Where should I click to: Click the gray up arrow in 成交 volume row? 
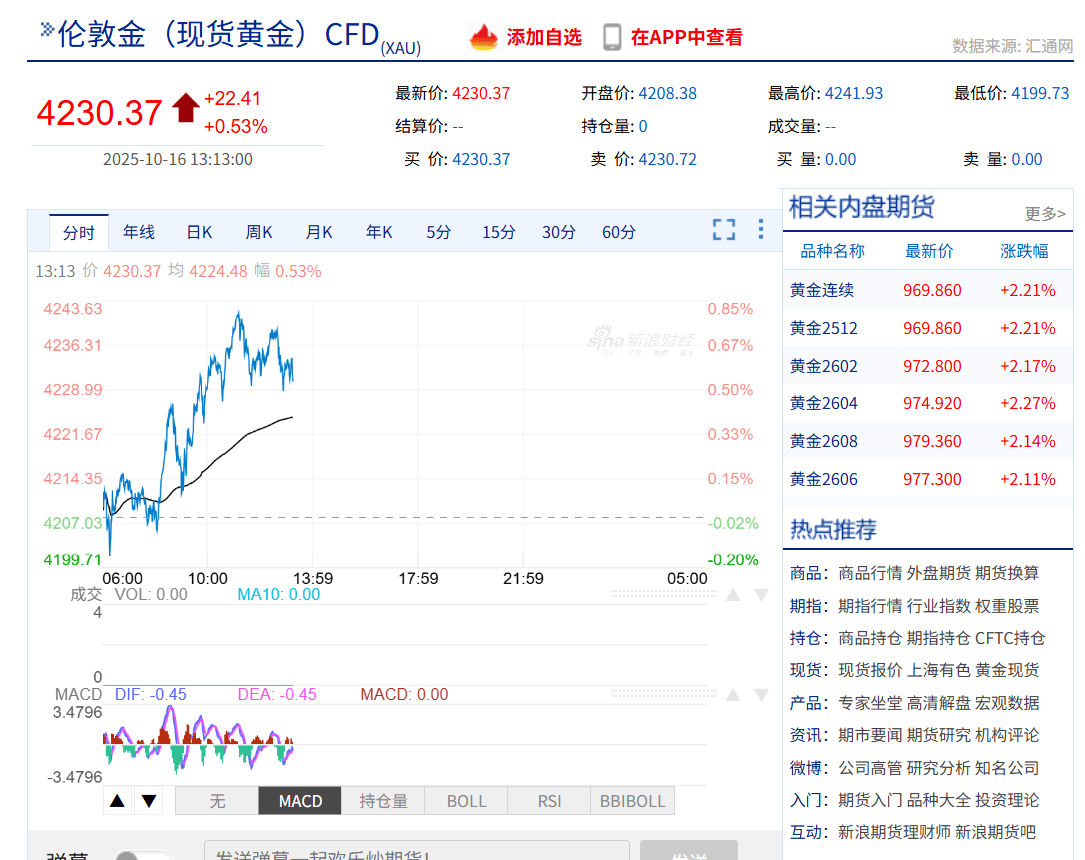pos(733,595)
